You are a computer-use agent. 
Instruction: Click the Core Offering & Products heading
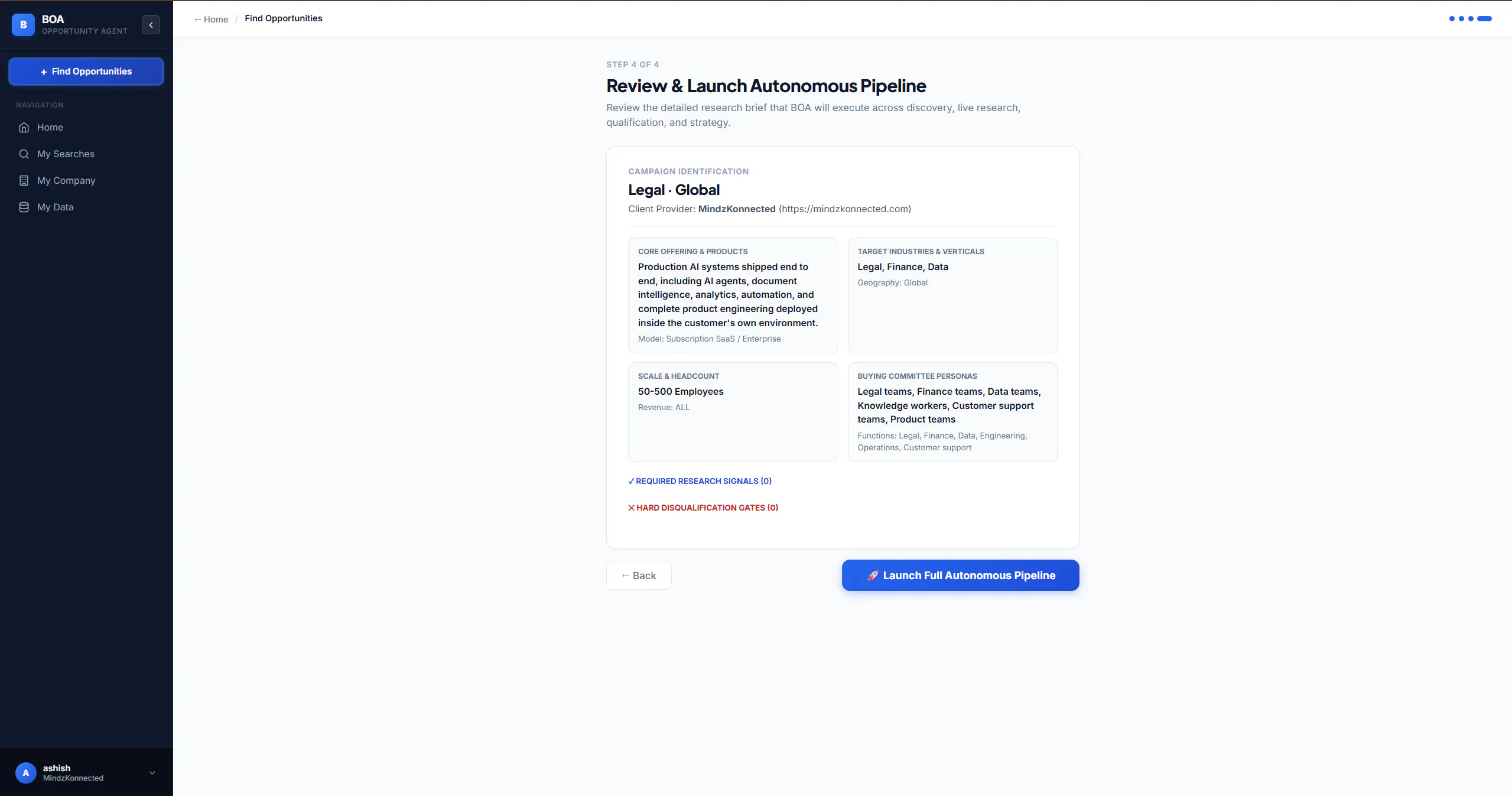(x=693, y=251)
